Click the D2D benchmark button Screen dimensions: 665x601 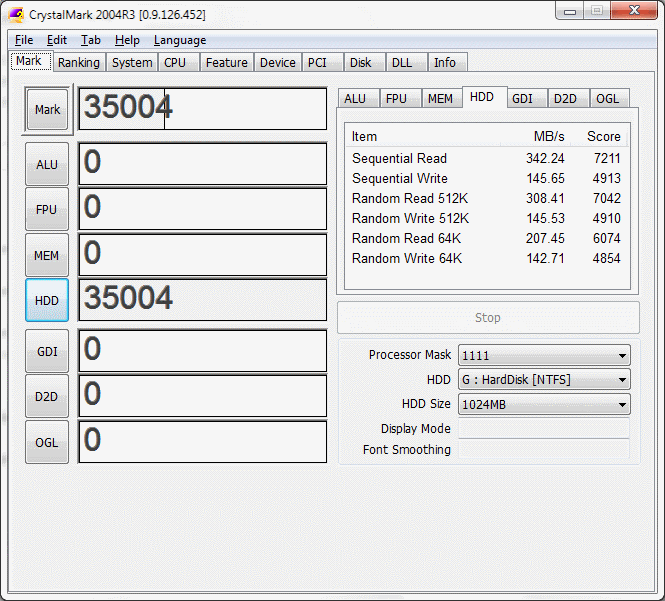[x=47, y=396]
